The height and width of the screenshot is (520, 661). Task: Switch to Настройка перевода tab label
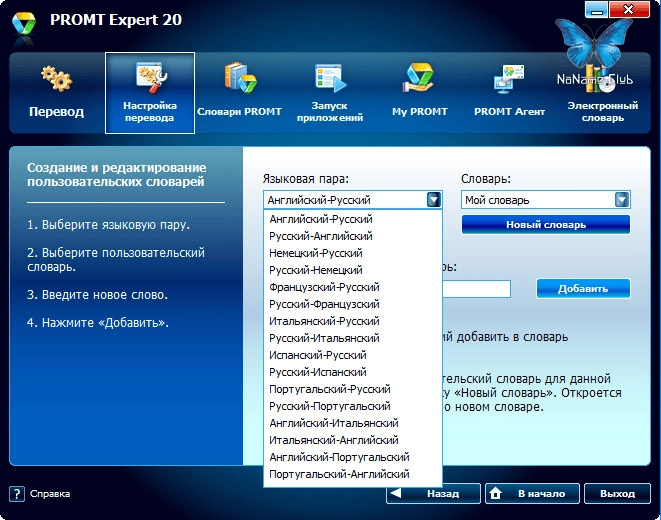(x=150, y=112)
